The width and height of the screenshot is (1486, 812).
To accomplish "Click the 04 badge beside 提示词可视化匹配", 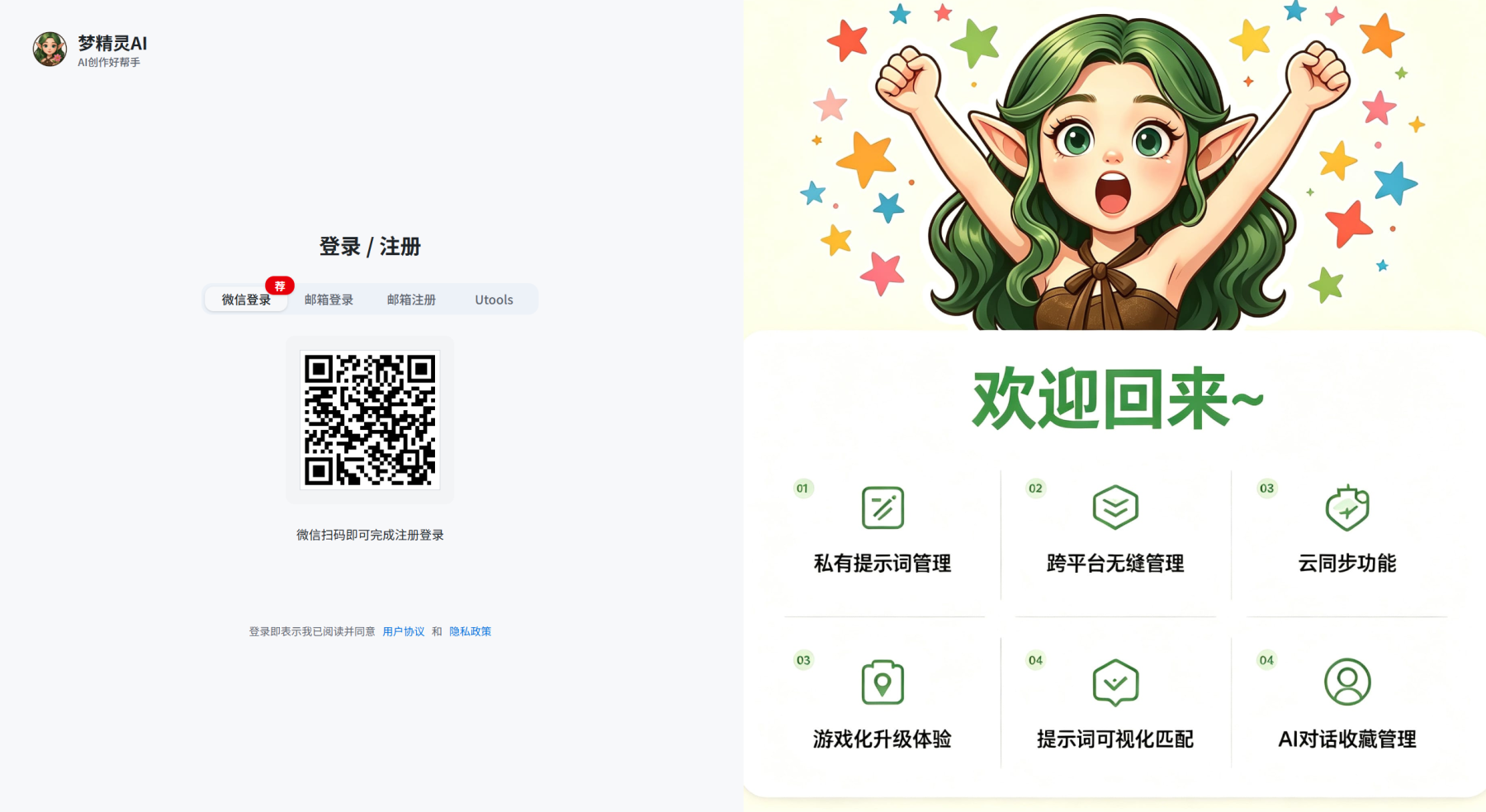I will tap(1035, 660).
